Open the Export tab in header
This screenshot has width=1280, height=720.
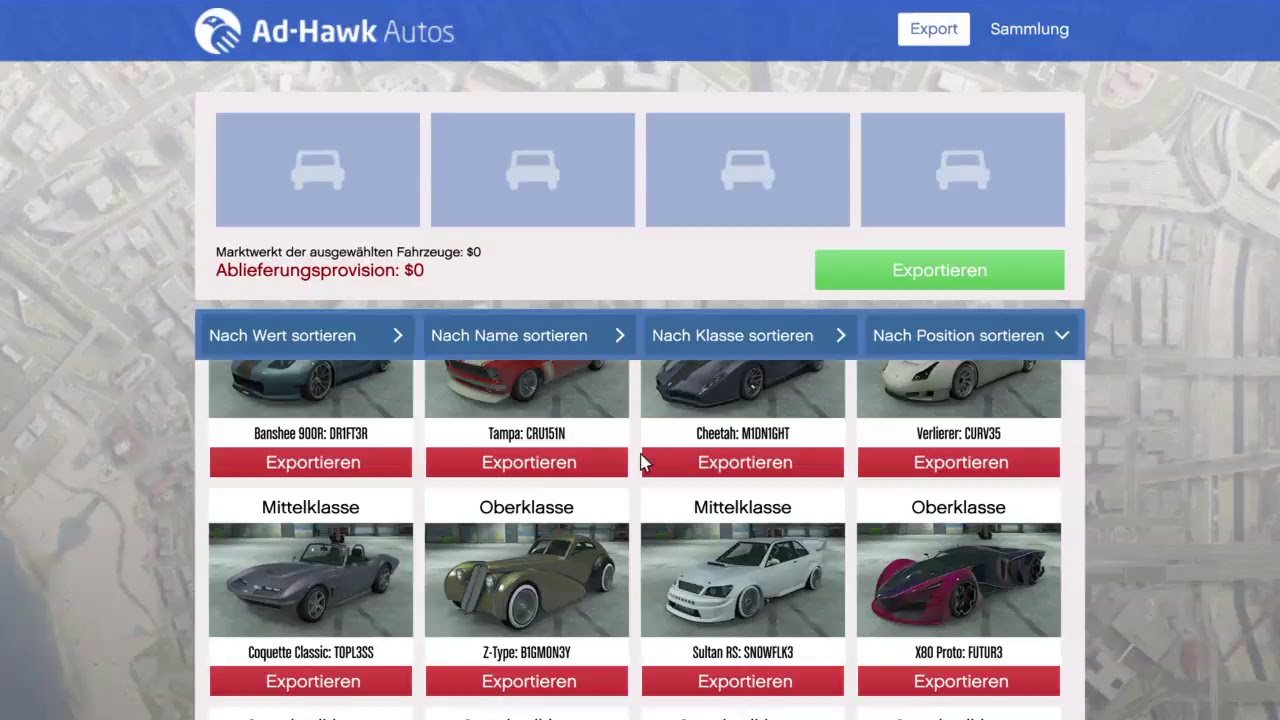point(934,29)
